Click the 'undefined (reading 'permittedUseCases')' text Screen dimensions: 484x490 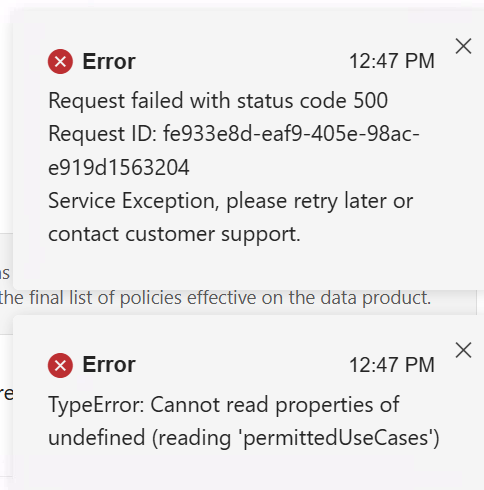tap(244, 438)
